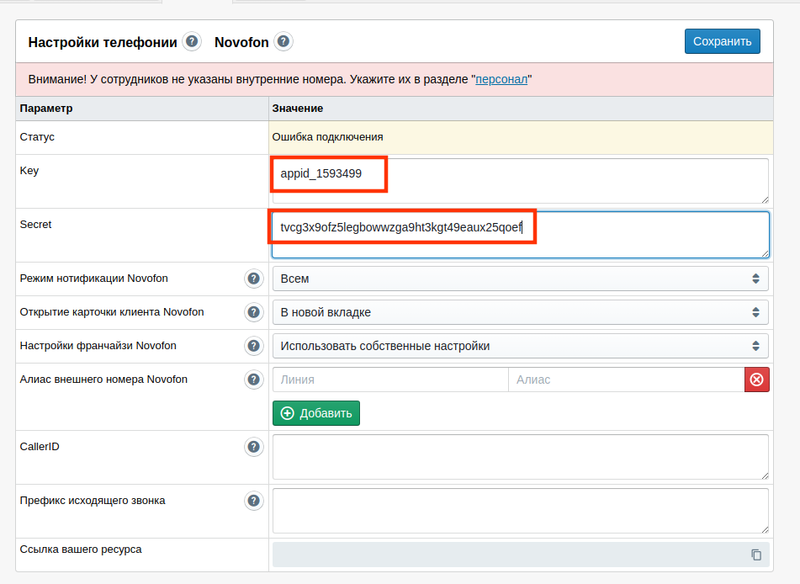
Task: Focus the Secret text field
Action: click(x=520, y=235)
